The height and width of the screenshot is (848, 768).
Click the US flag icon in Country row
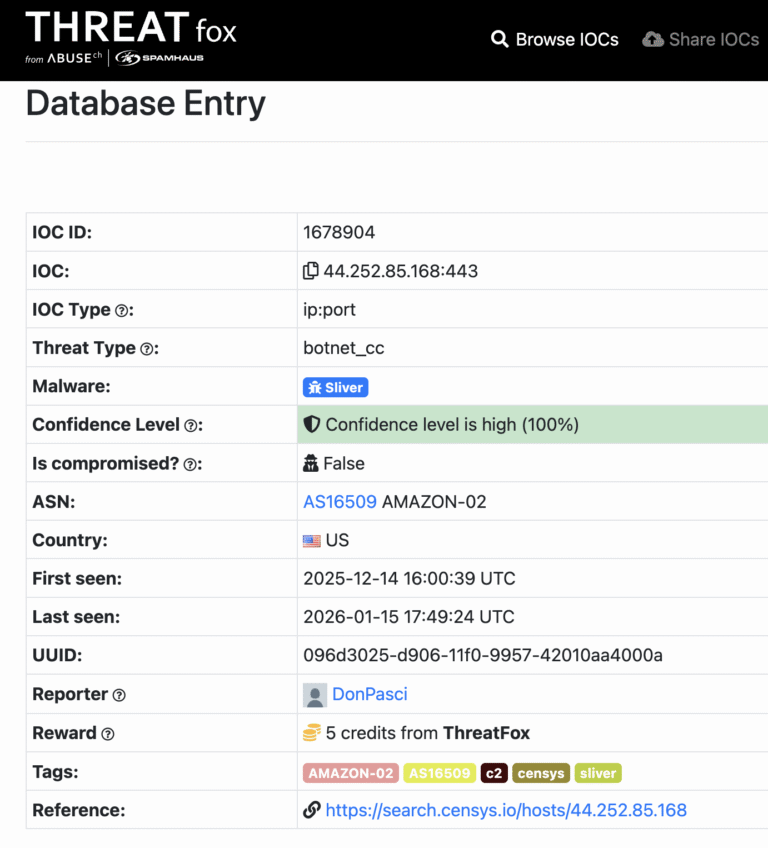point(313,540)
